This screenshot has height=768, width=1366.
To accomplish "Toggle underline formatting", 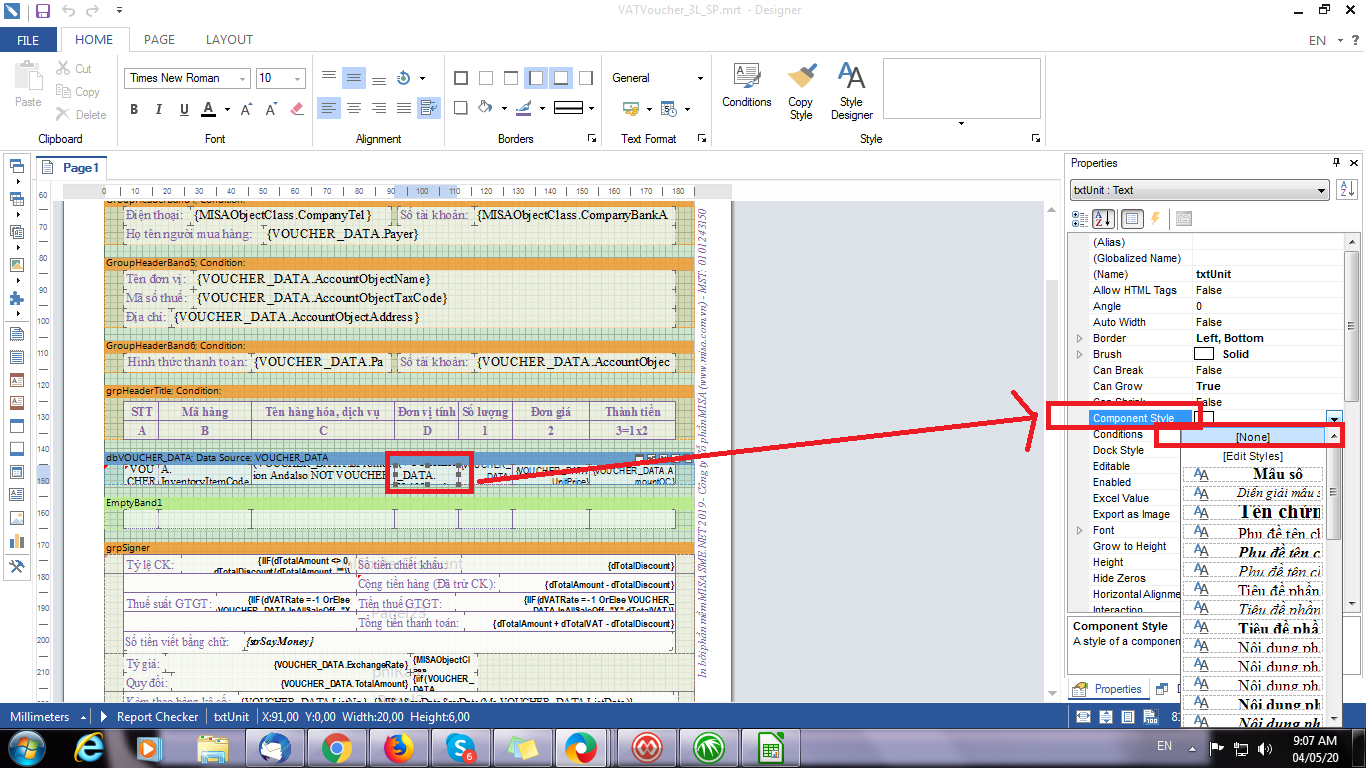I will tap(184, 109).
